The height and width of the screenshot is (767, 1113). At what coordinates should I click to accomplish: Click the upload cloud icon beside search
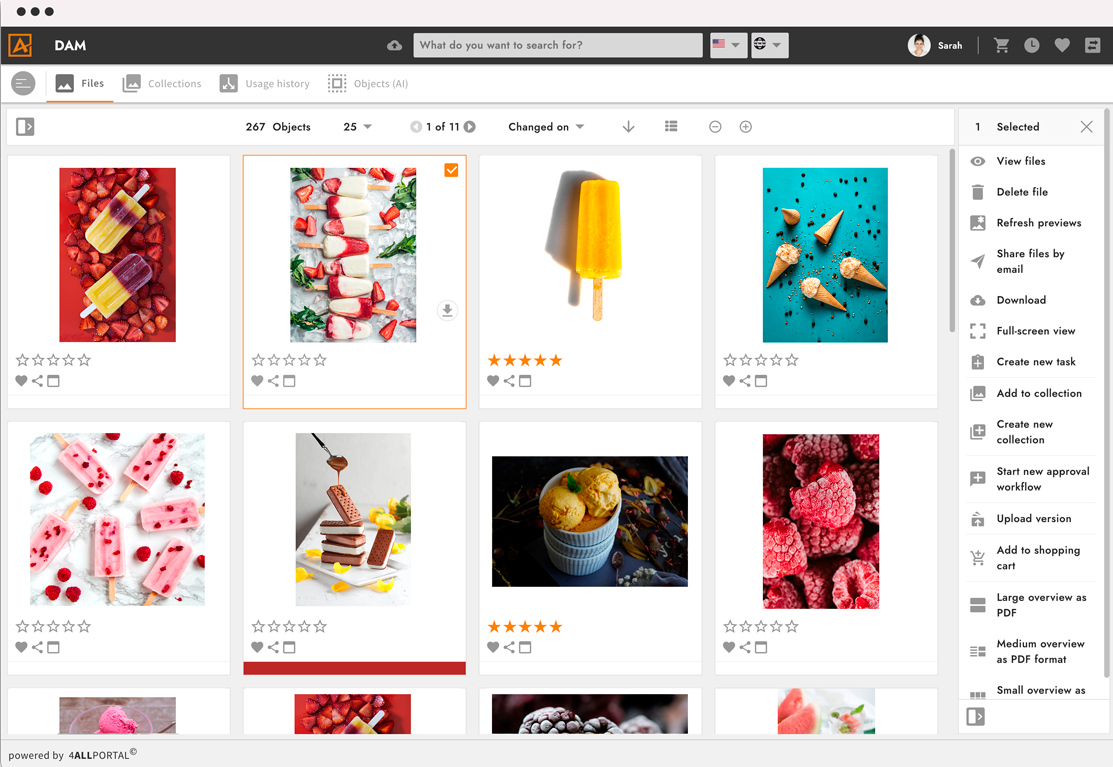point(395,46)
